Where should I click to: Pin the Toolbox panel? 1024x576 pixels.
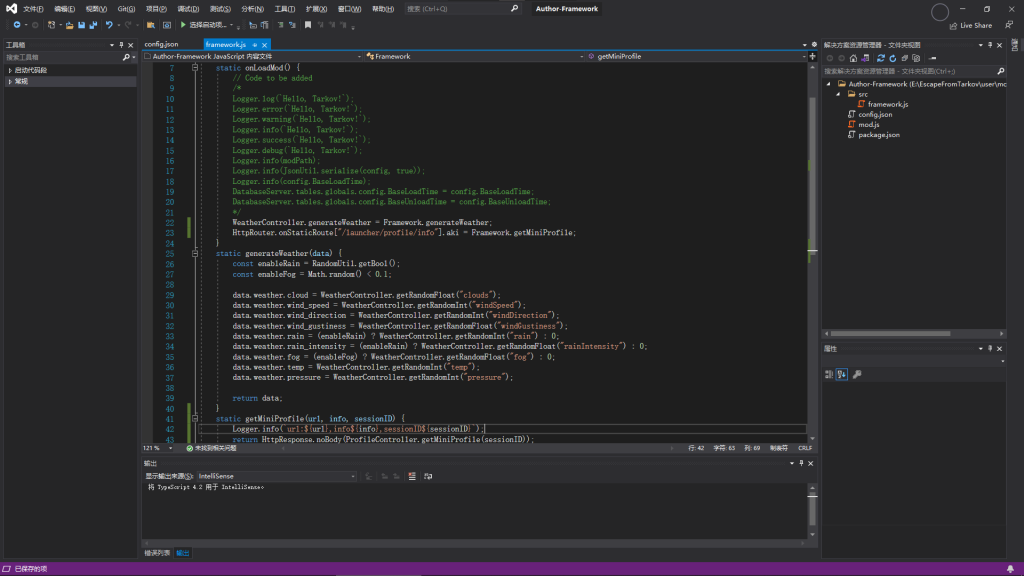pos(121,45)
